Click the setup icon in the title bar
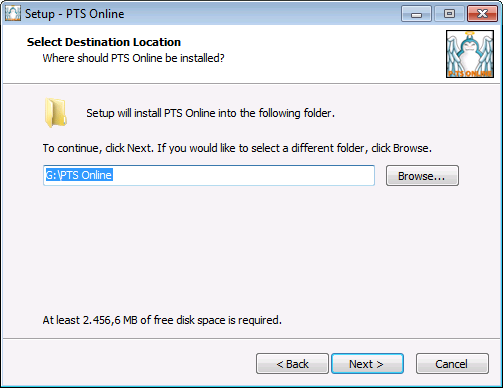Image resolution: width=503 pixels, height=388 pixels. point(13,14)
